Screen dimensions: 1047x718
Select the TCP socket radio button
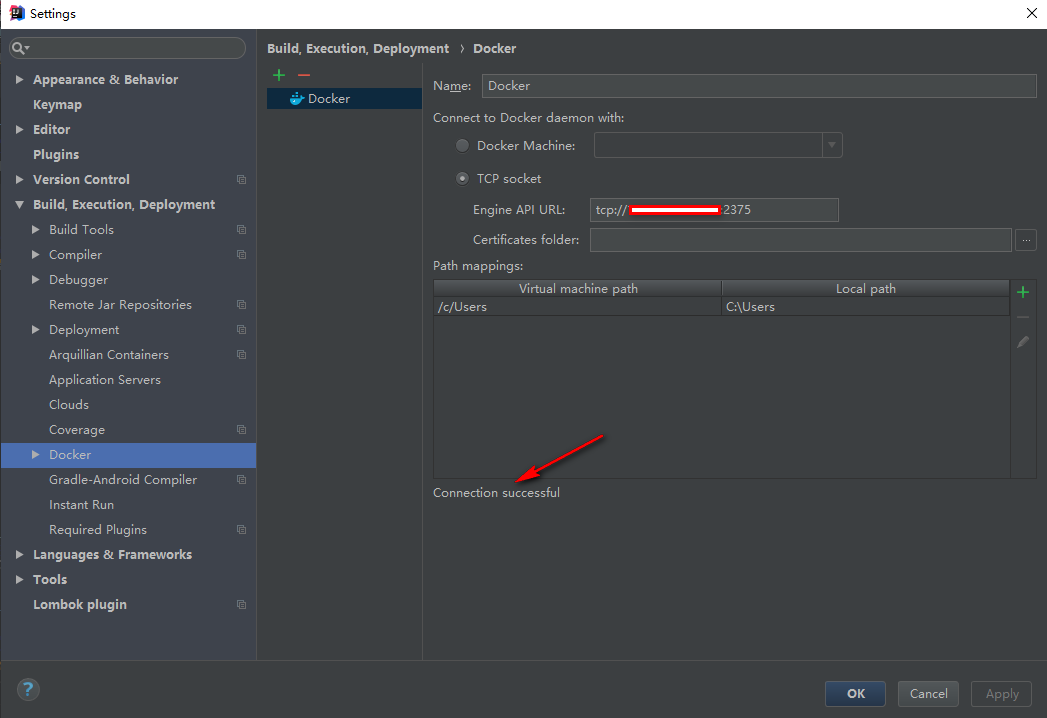(462, 179)
